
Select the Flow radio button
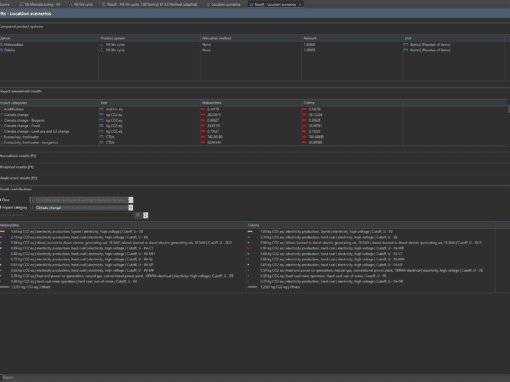point(5,200)
